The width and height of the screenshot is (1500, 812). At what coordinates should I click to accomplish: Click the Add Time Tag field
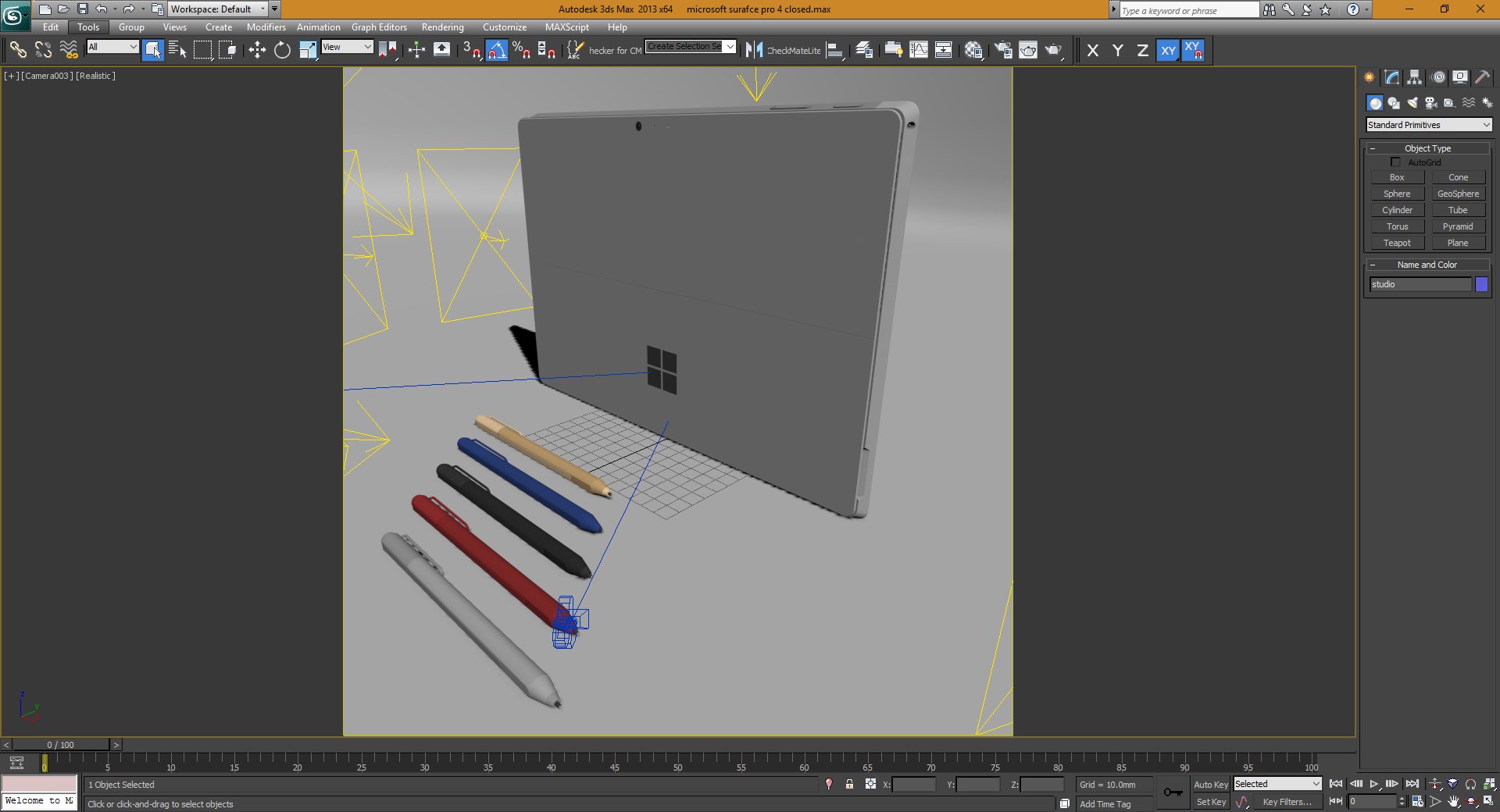tap(1114, 804)
